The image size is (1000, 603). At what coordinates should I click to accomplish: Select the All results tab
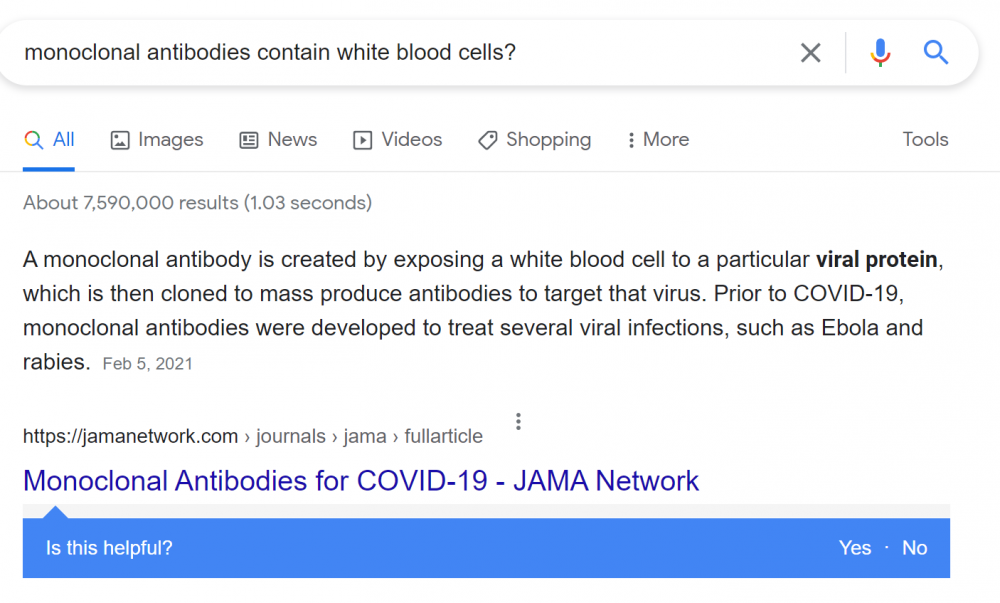50,140
